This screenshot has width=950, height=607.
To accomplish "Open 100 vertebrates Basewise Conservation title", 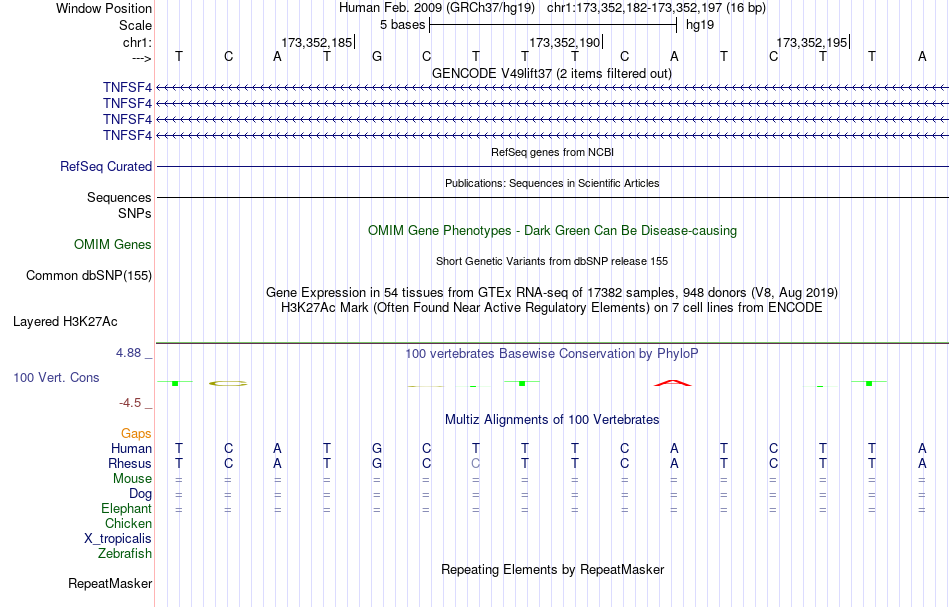I will coord(552,354).
